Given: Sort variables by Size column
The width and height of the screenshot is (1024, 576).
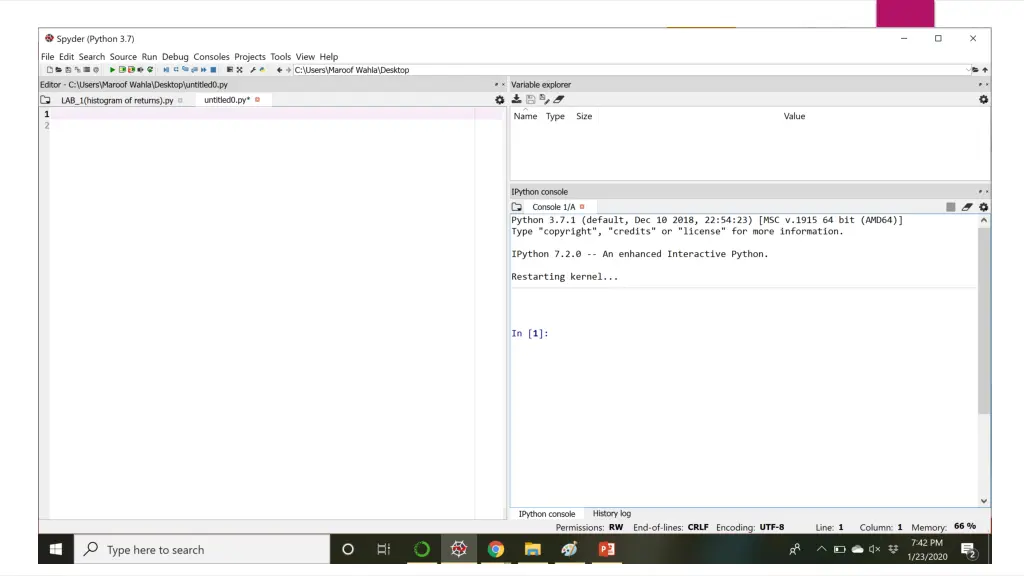Looking at the screenshot, I should [584, 116].
